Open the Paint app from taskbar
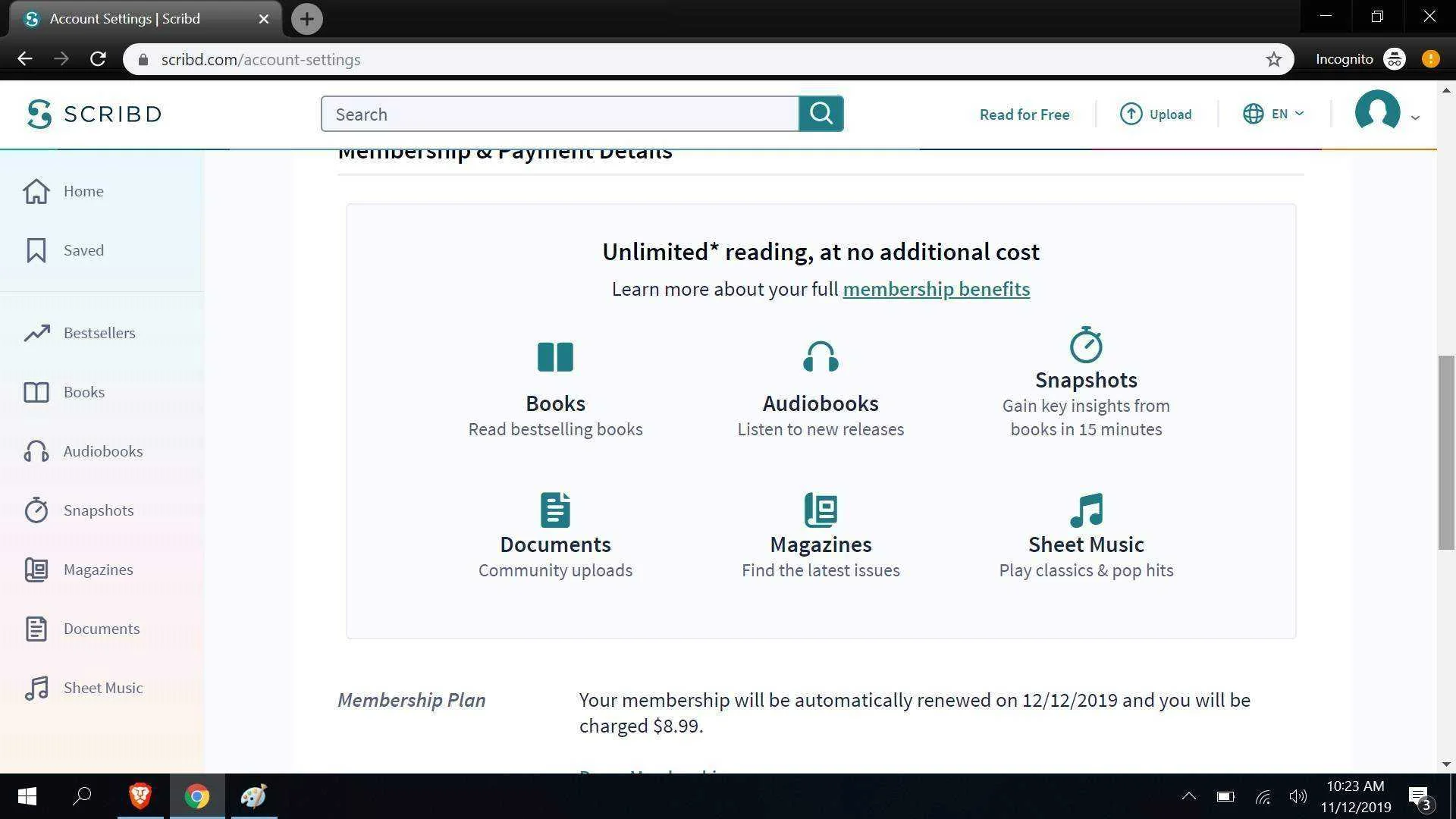This screenshot has height=819, width=1456. 253,796
